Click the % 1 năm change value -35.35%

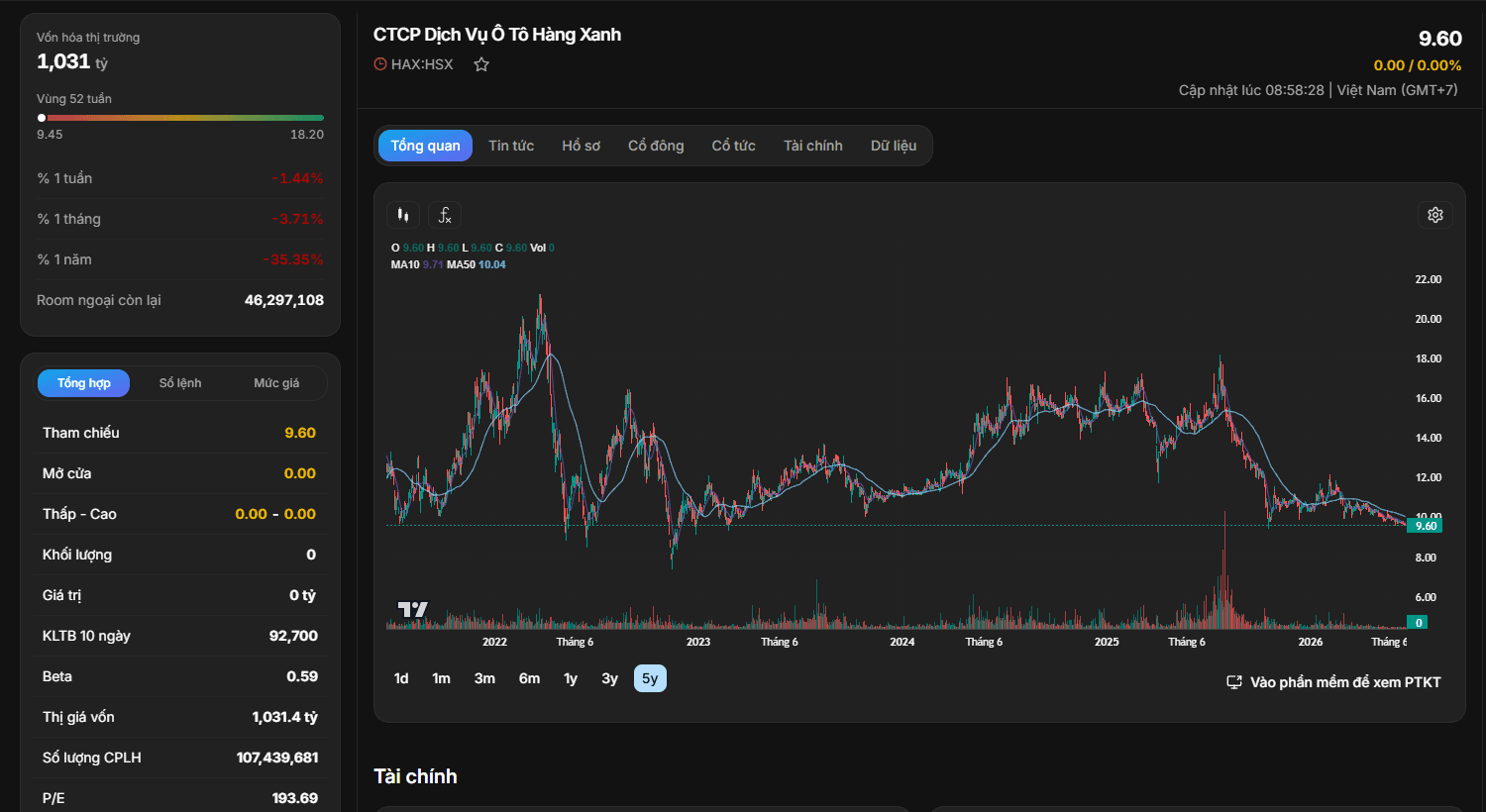pyautogui.click(x=293, y=259)
